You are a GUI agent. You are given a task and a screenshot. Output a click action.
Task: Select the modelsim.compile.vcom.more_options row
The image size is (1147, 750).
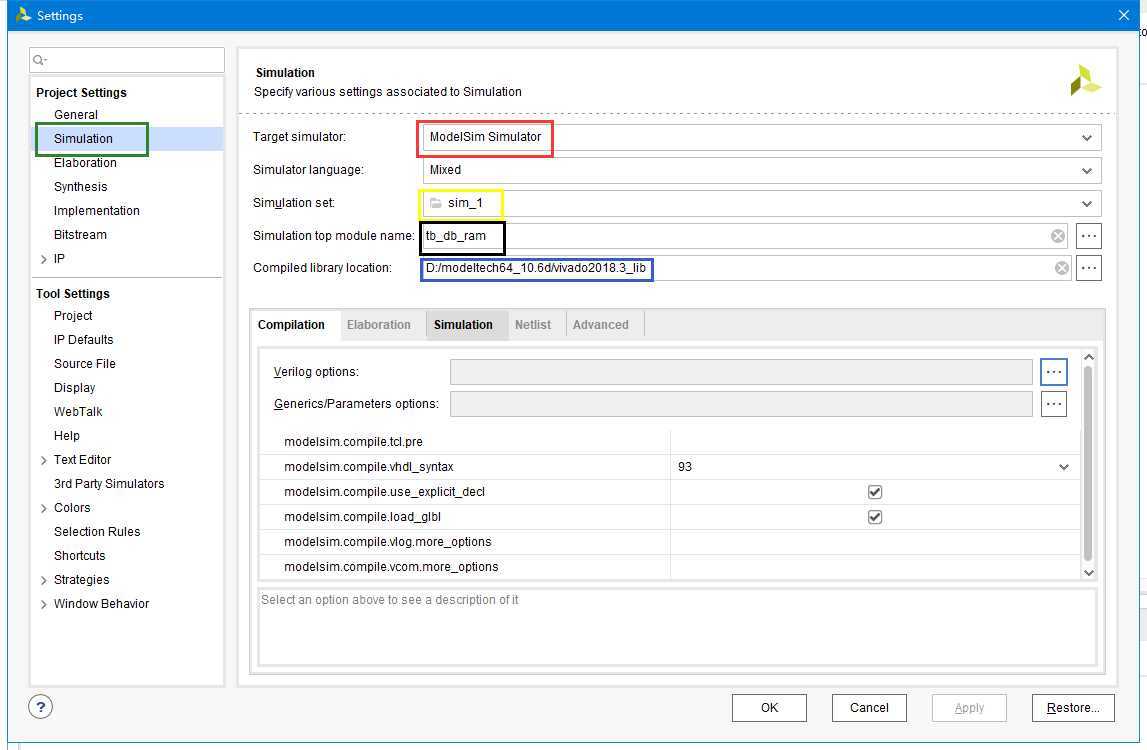tap(669, 567)
